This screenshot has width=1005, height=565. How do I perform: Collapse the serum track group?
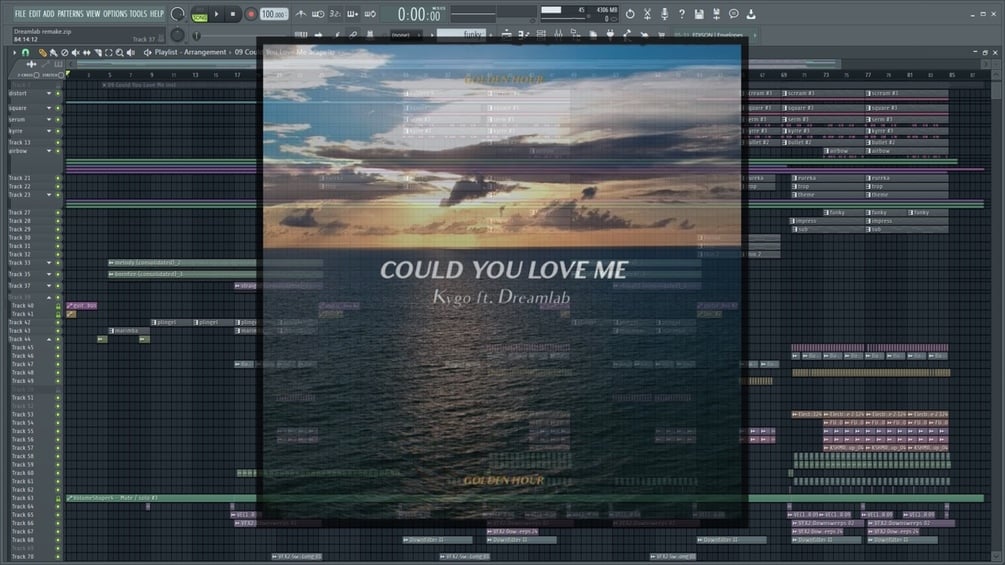49,120
